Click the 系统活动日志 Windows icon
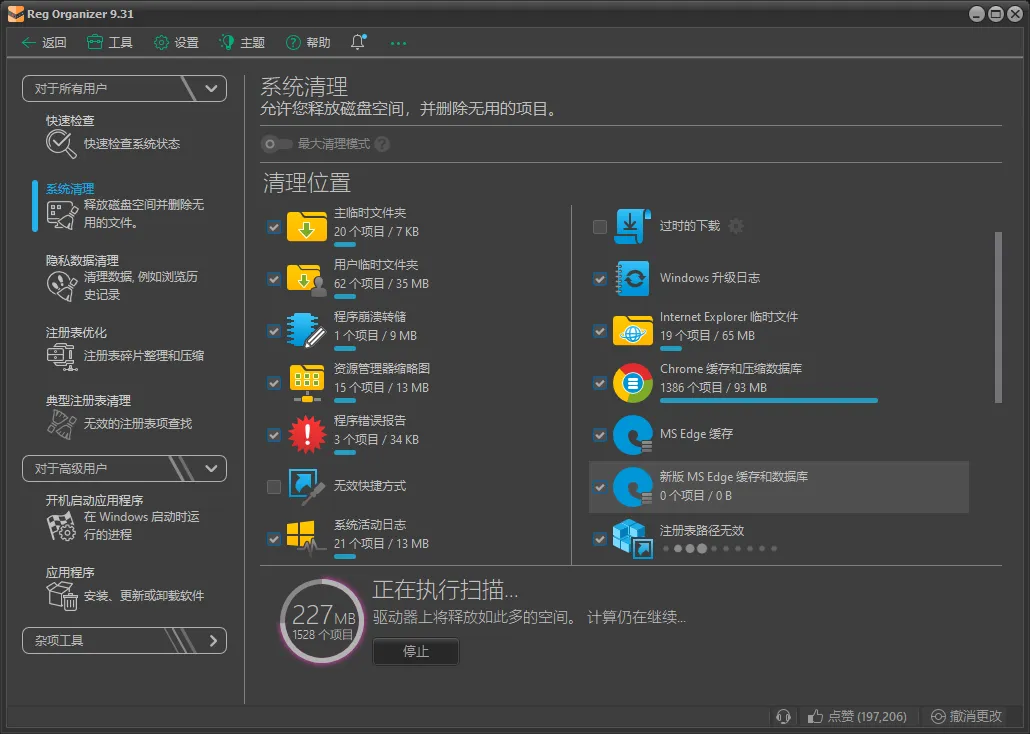The height and width of the screenshot is (734, 1030). [x=307, y=538]
